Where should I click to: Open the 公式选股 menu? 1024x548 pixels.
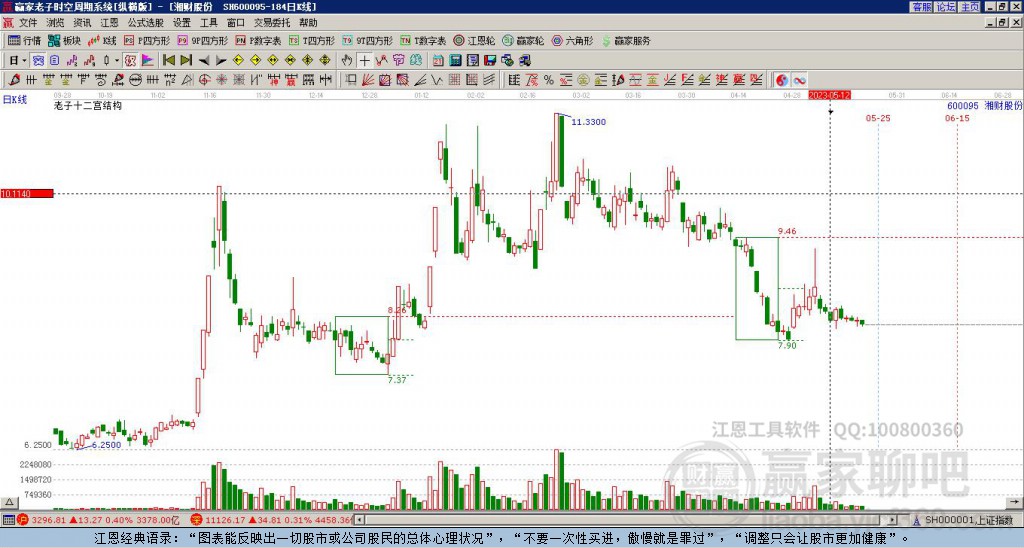coord(146,23)
